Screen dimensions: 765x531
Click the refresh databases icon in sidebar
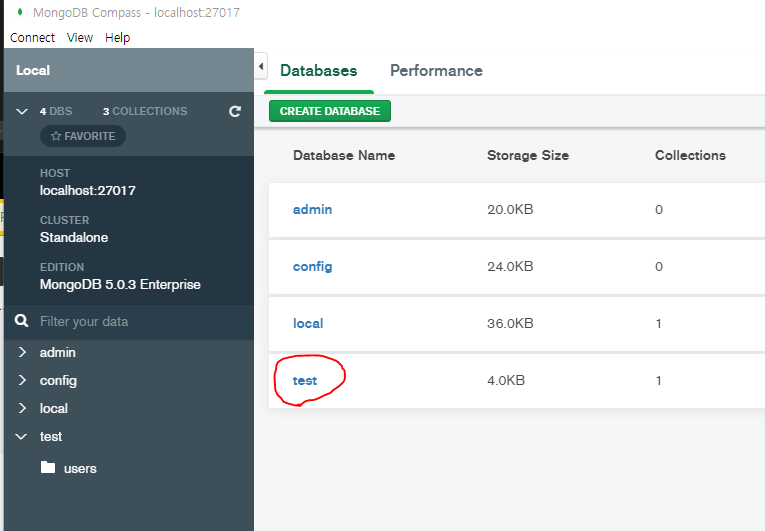pos(235,111)
